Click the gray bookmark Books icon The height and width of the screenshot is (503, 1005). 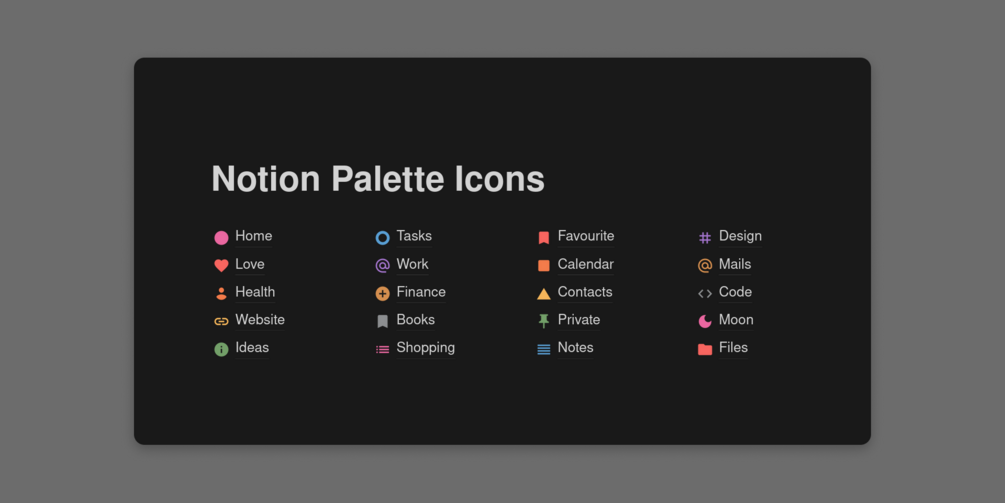383,321
